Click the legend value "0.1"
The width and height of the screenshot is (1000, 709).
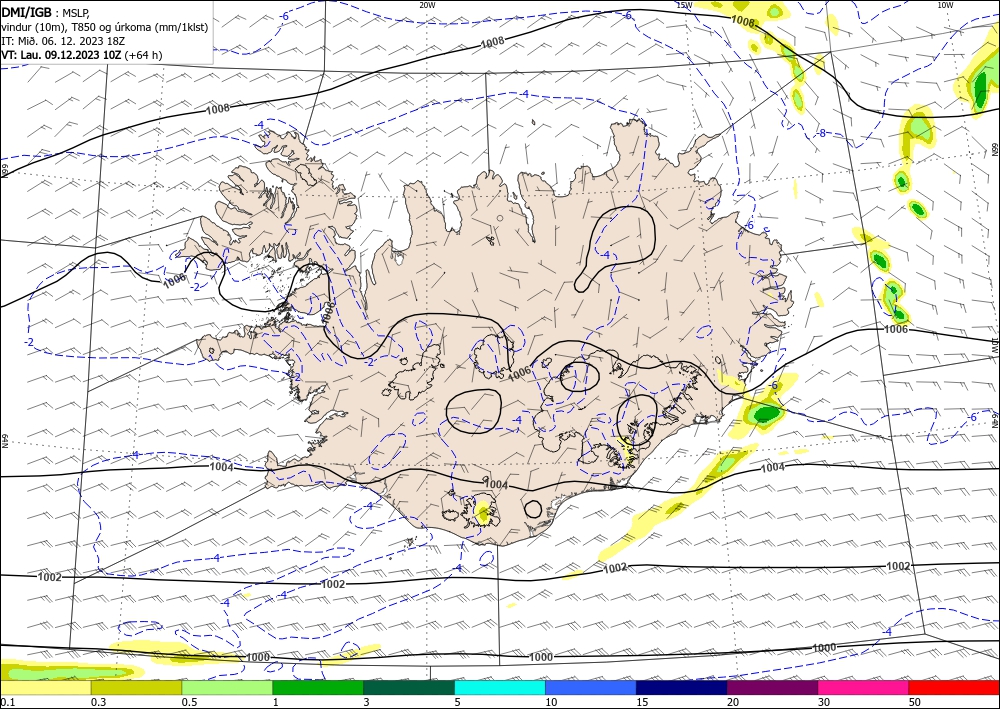(6, 702)
